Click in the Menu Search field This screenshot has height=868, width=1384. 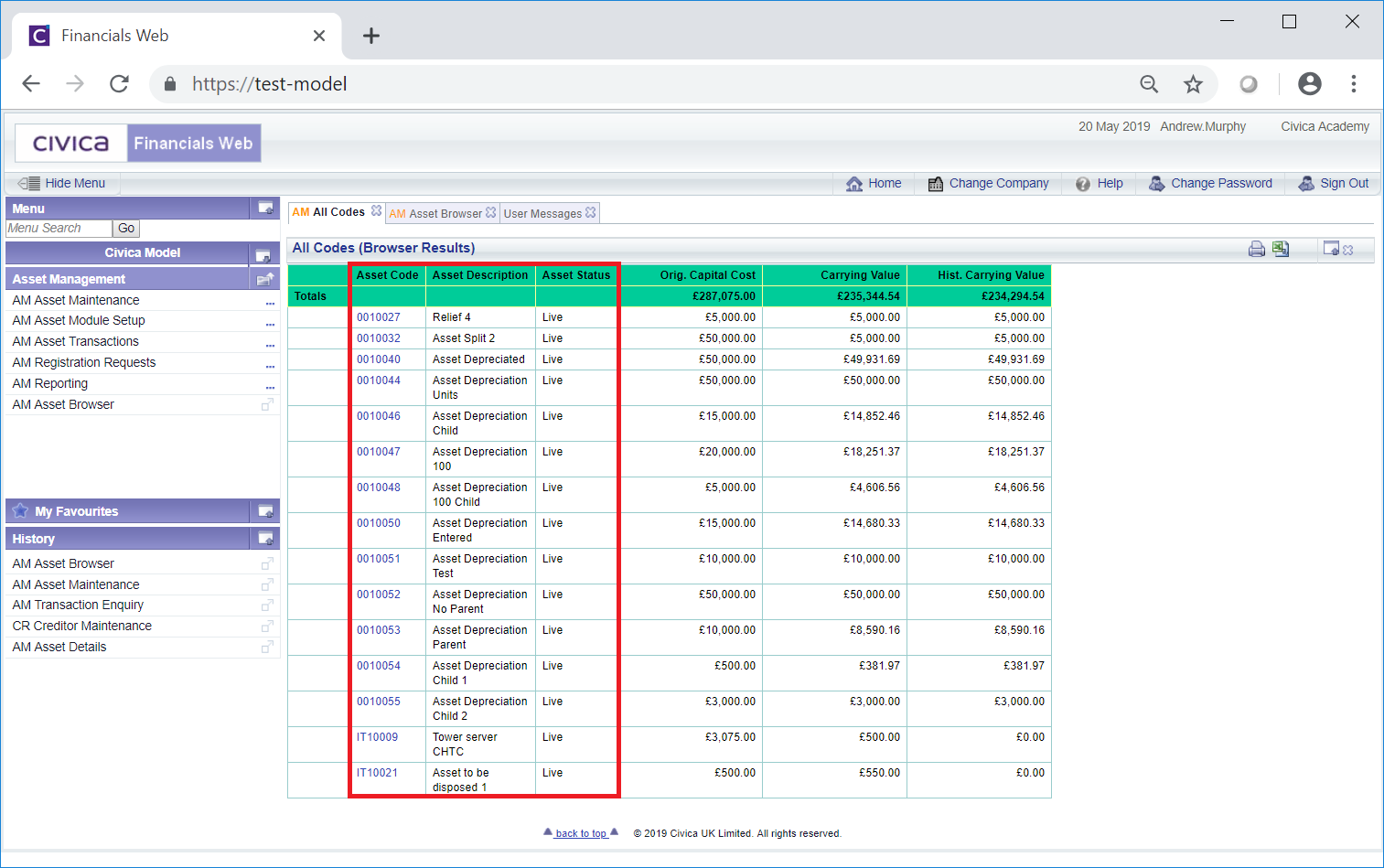pyautogui.click(x=59, y=229)
